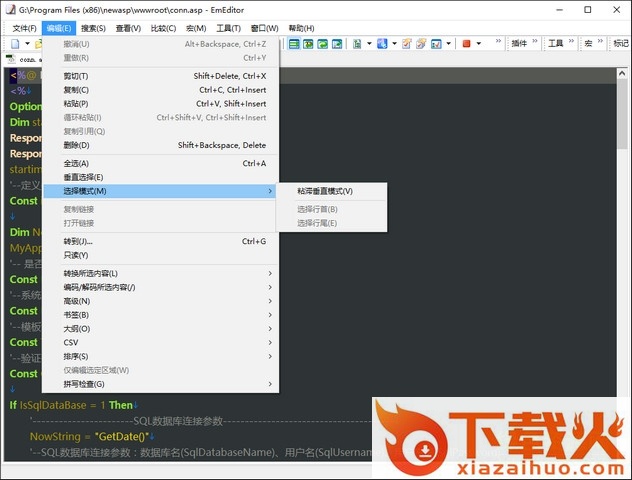Expand the CSV submenu
The height and width of the screenshot is (480, 632).
(x=160, y=343)
